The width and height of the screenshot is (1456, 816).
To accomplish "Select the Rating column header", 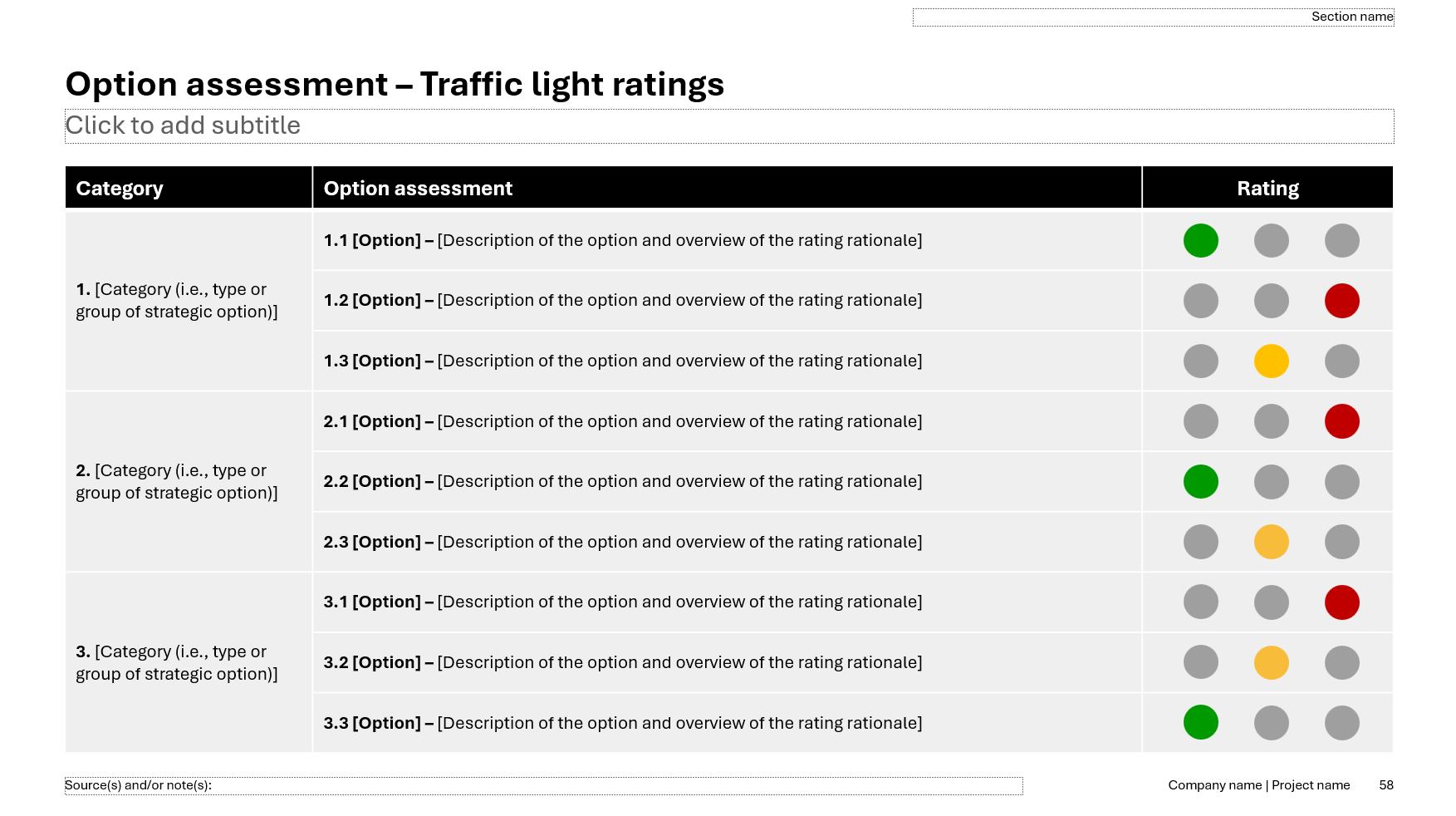I will tap(1267, 189).
